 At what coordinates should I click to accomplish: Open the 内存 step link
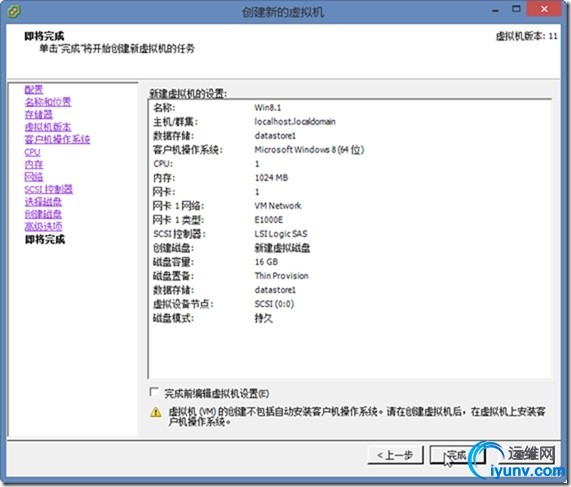pyautogui.click(x=34, y=164)
